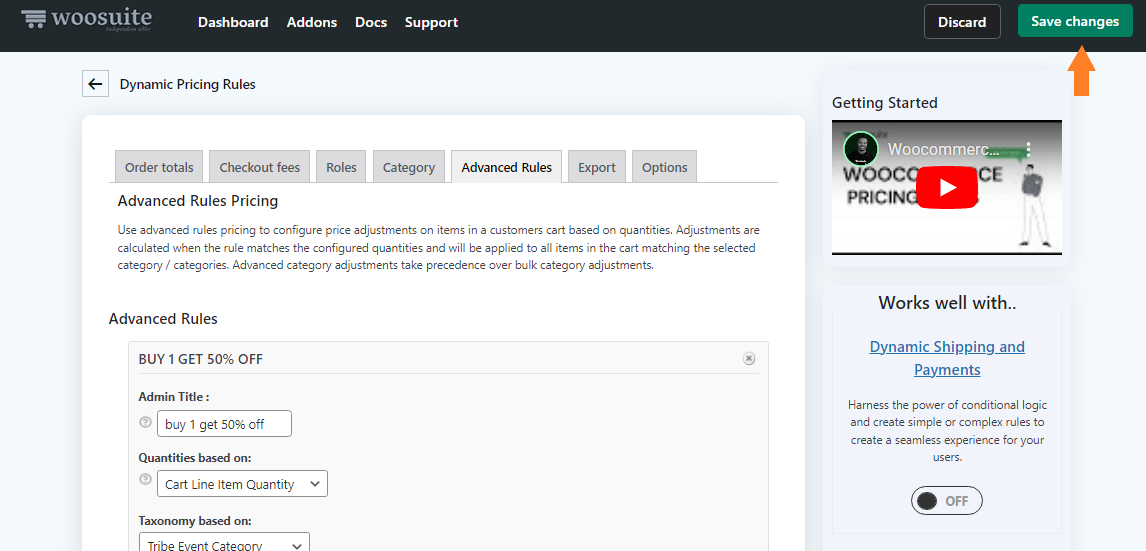This screenshot has width=1146, height=551.
Task: Click the video channel avatar
Action: [860, 149]
